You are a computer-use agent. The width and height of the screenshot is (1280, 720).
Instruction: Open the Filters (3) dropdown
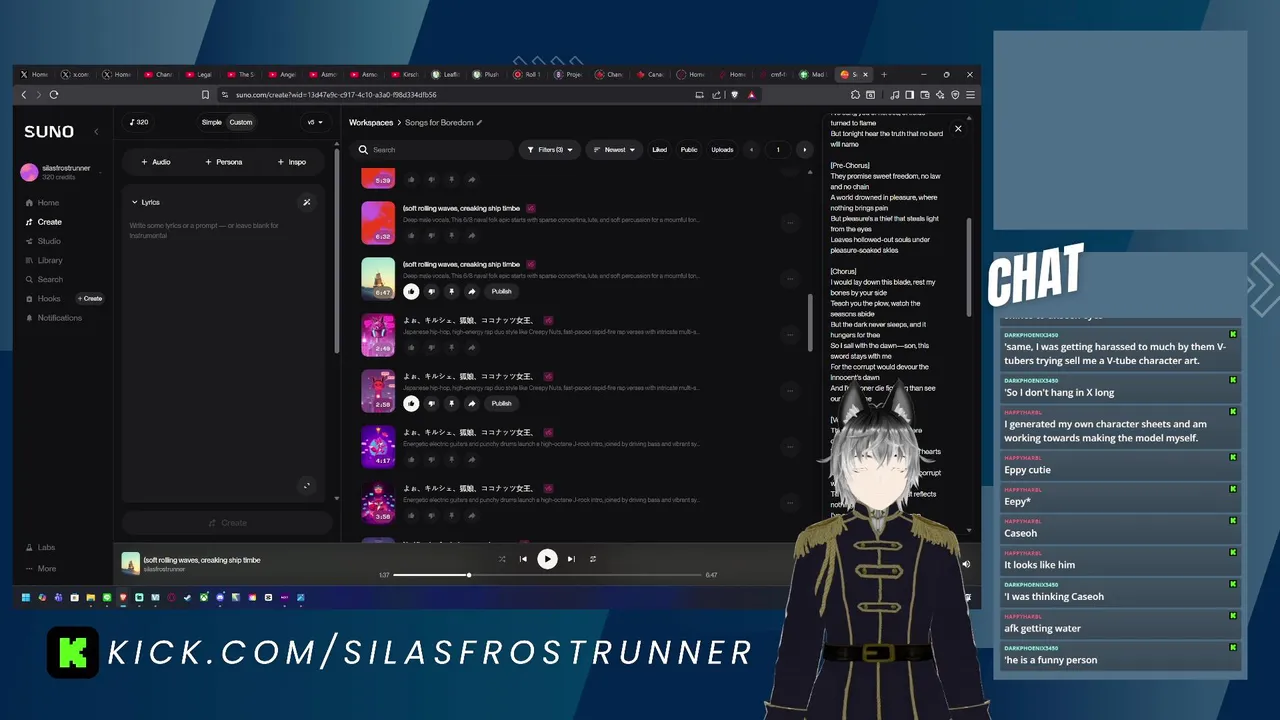[x=548, y=150]
